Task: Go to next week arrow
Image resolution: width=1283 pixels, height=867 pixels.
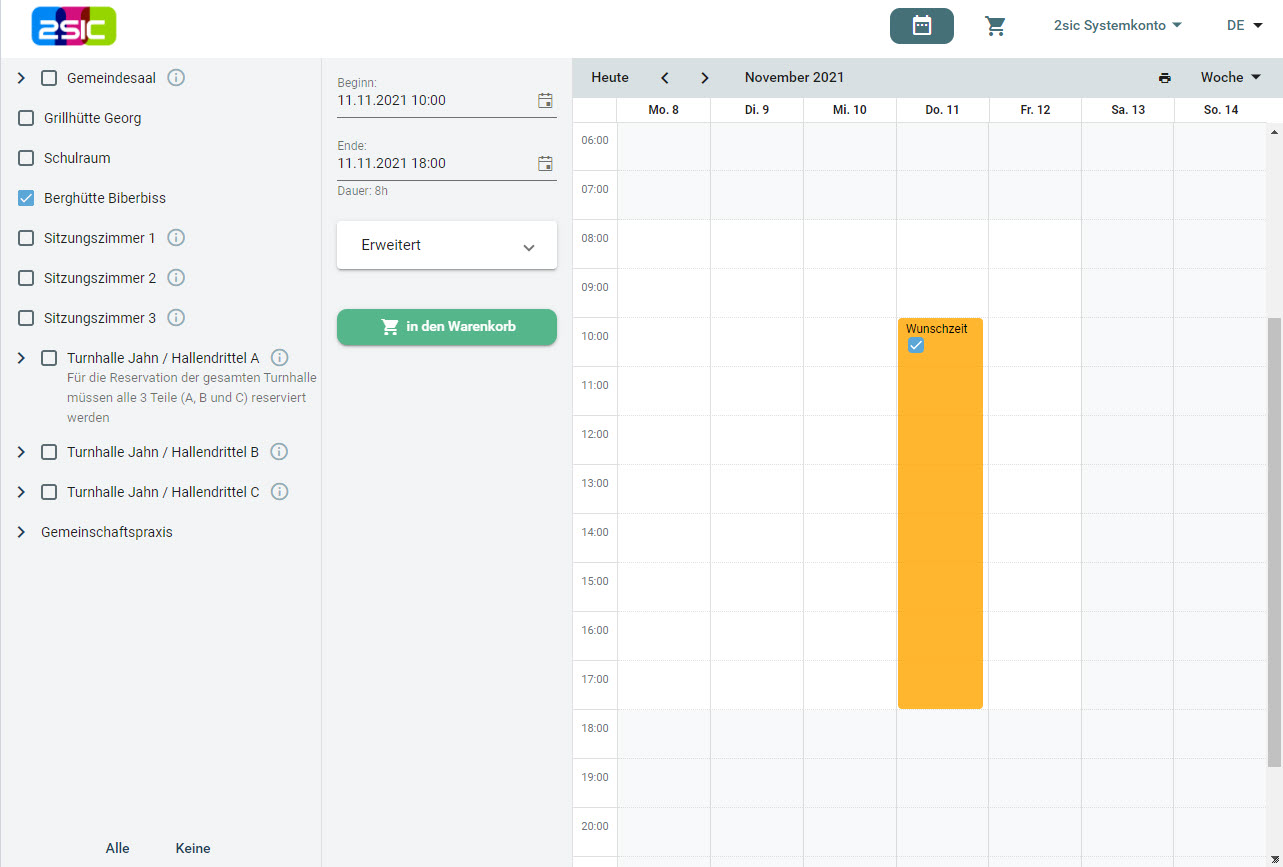Action: point(704,78)
